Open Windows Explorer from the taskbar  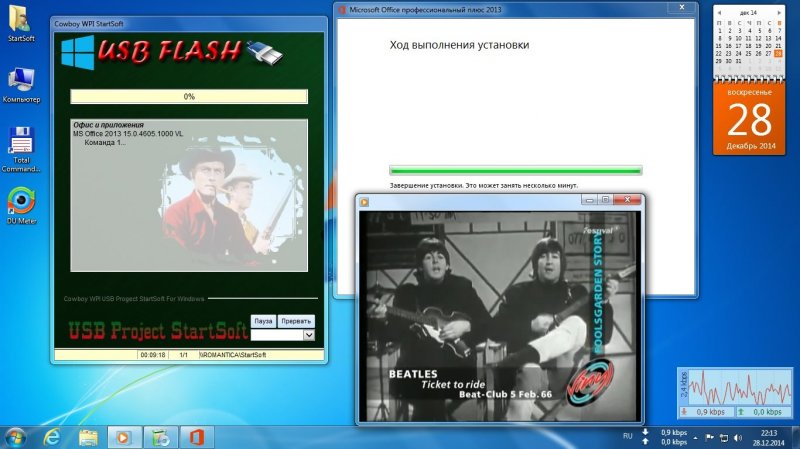coord(88,437)
